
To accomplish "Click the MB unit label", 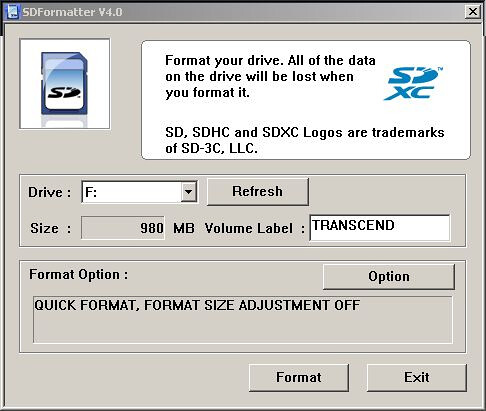I will pyautogui.click(x=184, y=228).
